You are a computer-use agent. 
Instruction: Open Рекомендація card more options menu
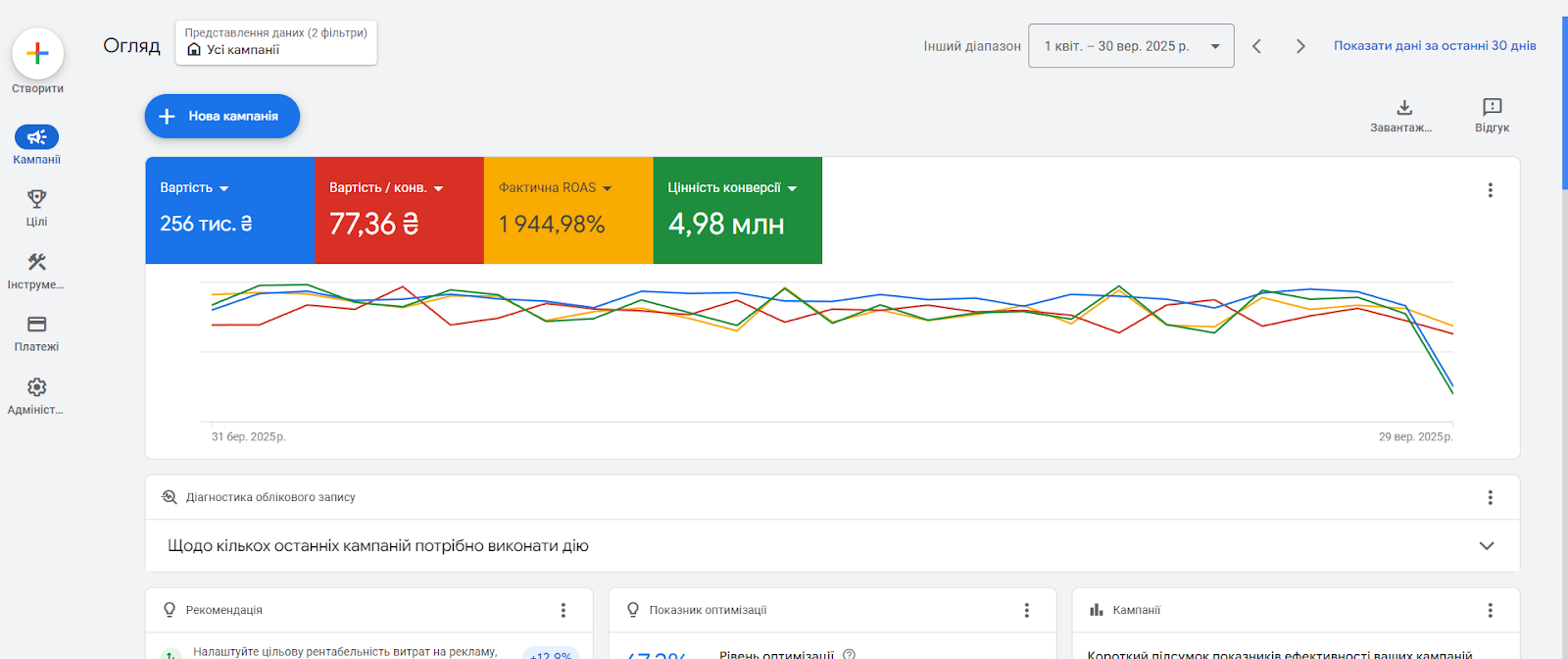[563, 610]
